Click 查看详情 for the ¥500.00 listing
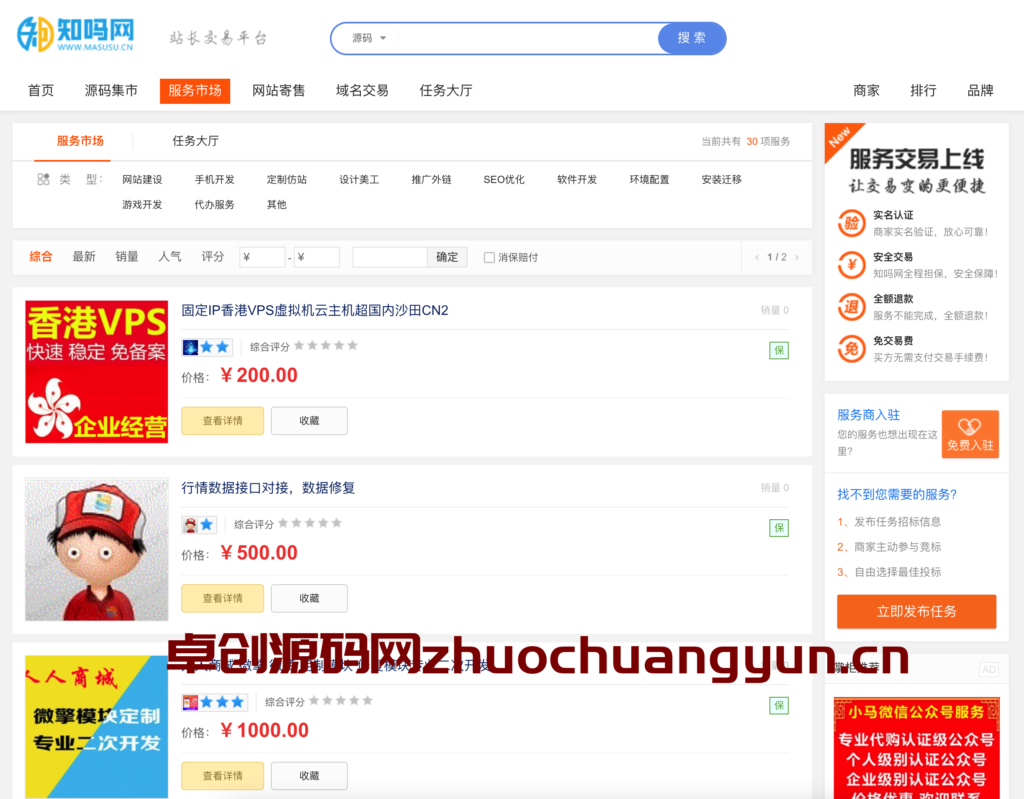This screenshot has width=1024, height=799. (x=222, y=598)
